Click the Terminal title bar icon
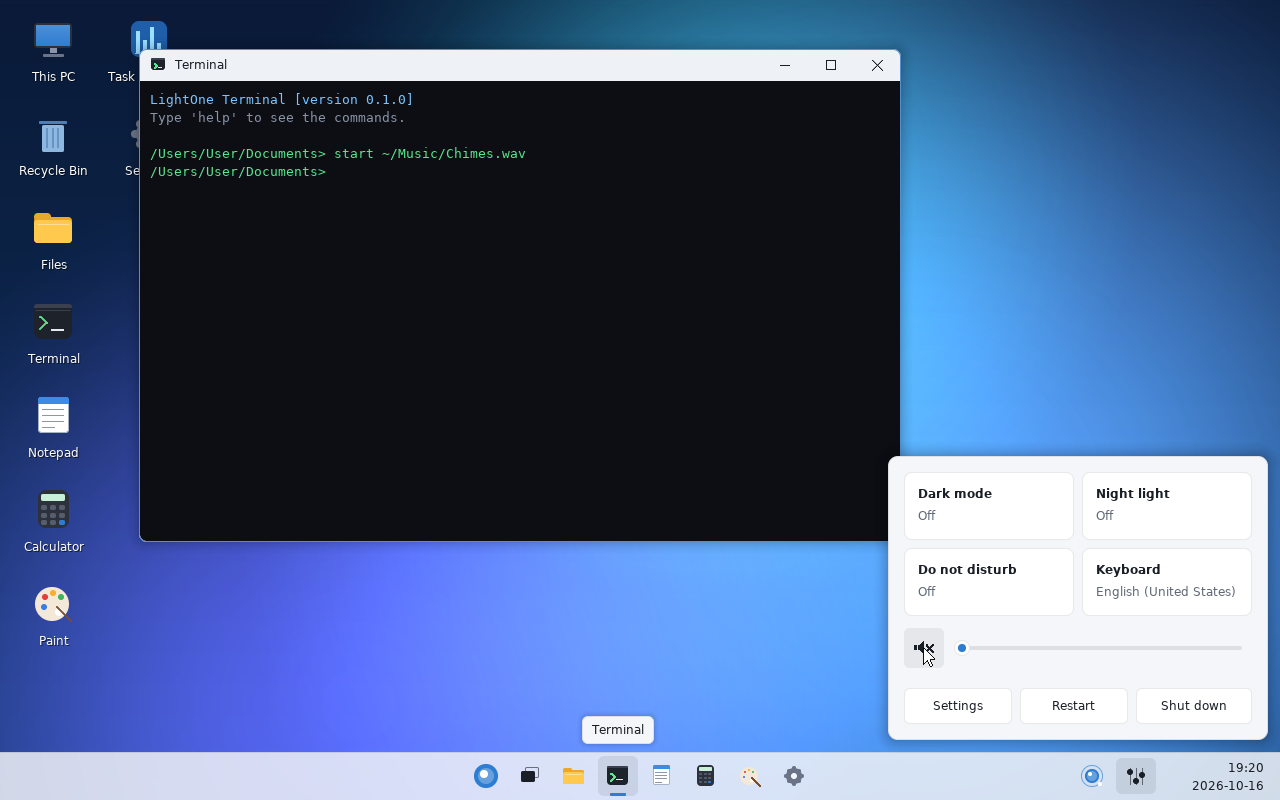The width and height of the screenshot is (1280, 800). tap(158, 64)
